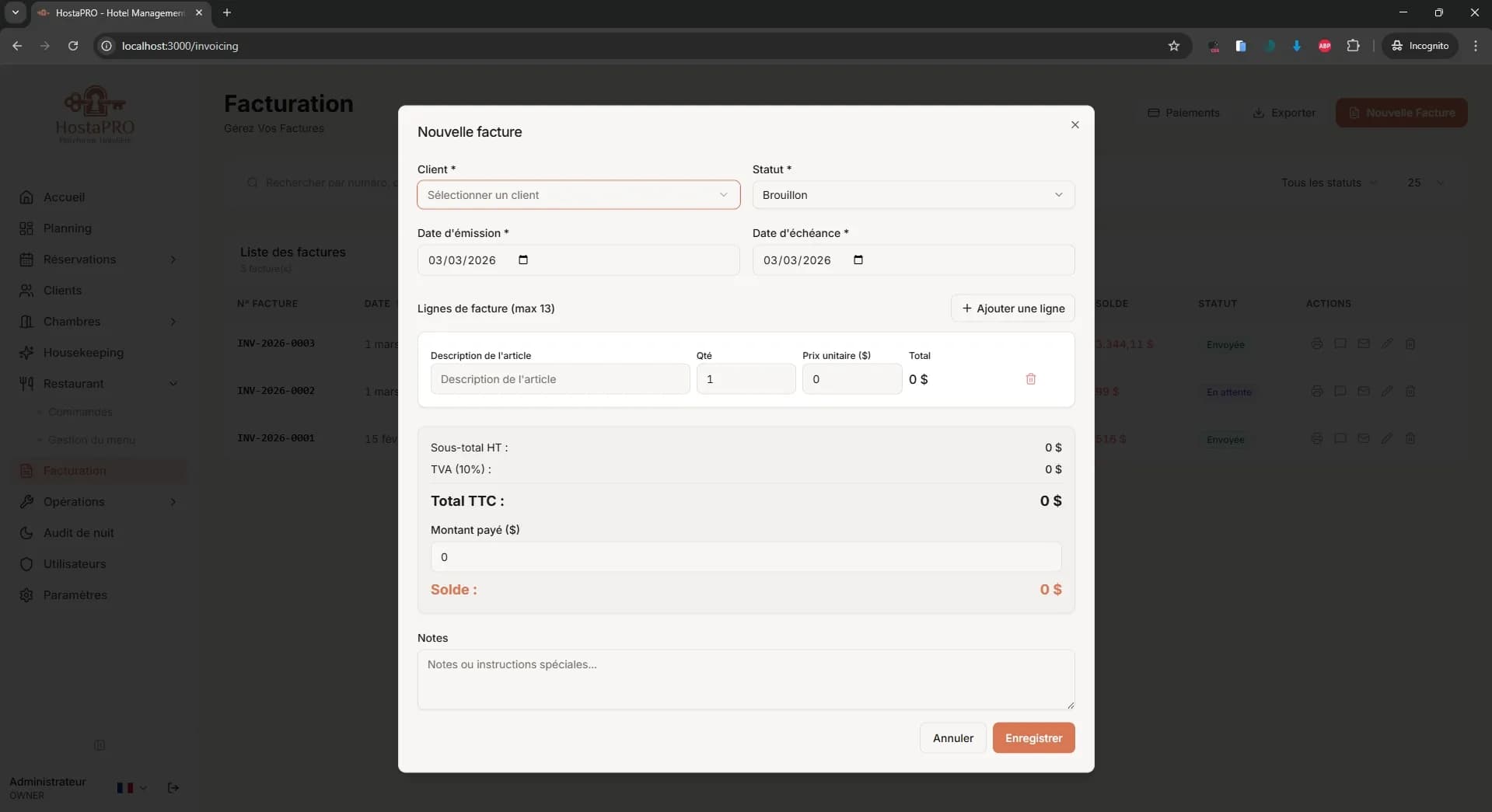The height and width of the screenshot is (812, 1492).
Task: Open the calendar picker for Date d'émission
Action: click(522, 260)
